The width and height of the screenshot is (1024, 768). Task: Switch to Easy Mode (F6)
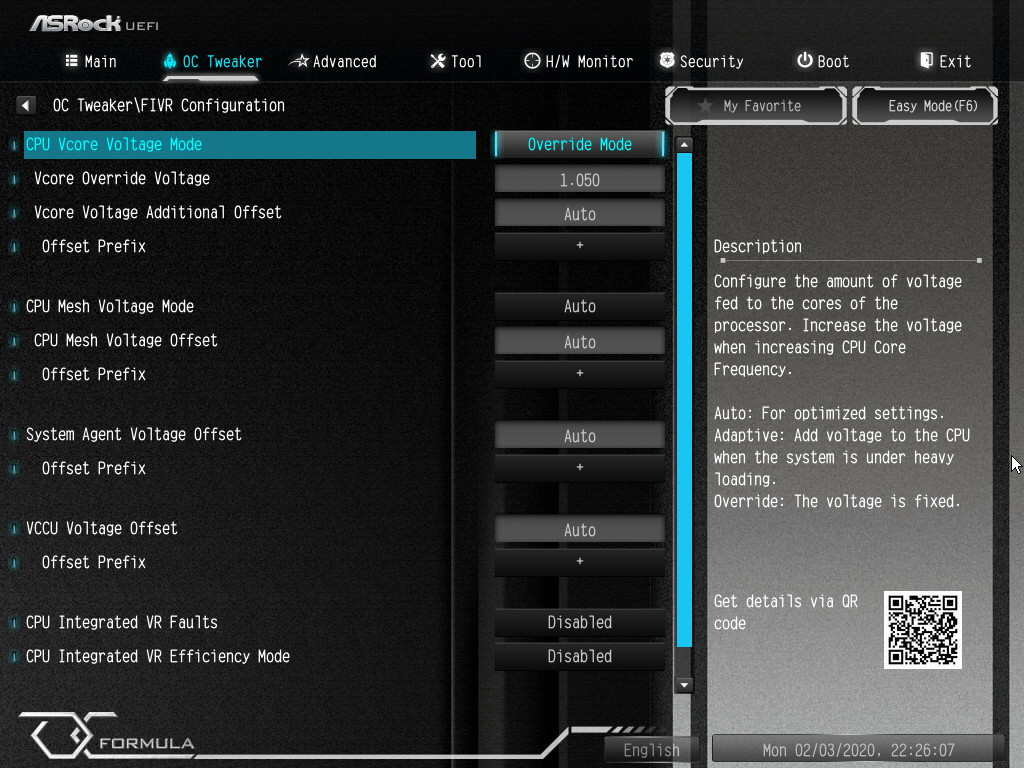pyautogui.click(x=925, y=106)
